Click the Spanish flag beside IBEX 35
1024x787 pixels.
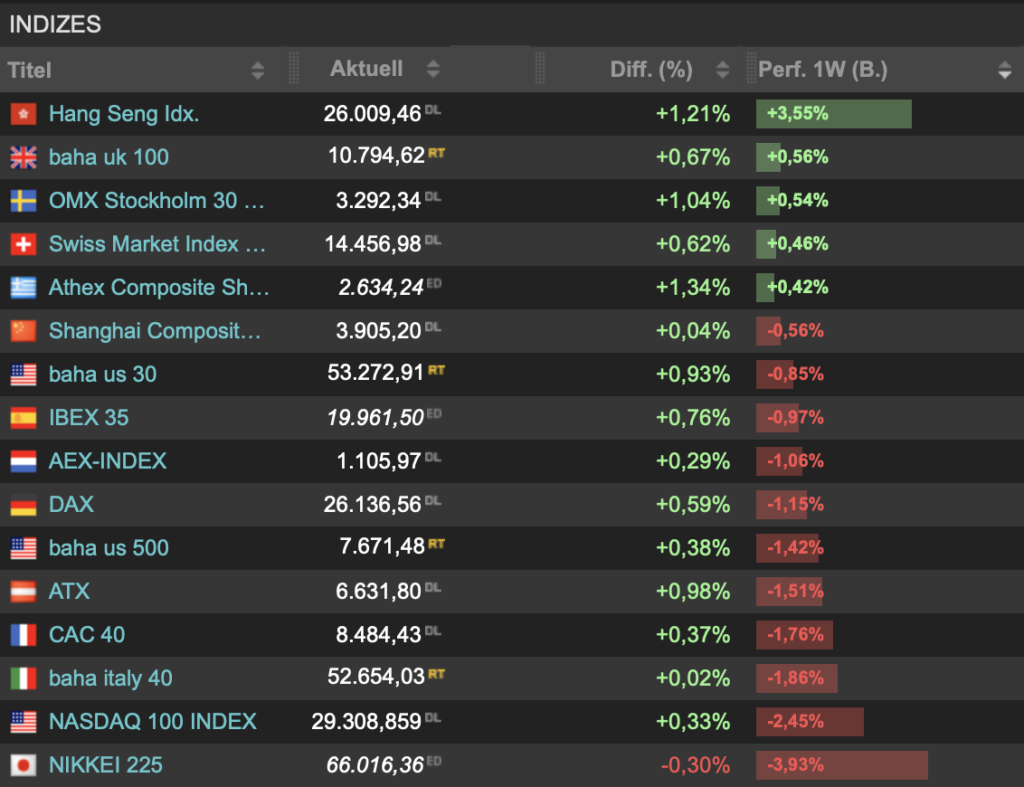[x=24, y=418]
